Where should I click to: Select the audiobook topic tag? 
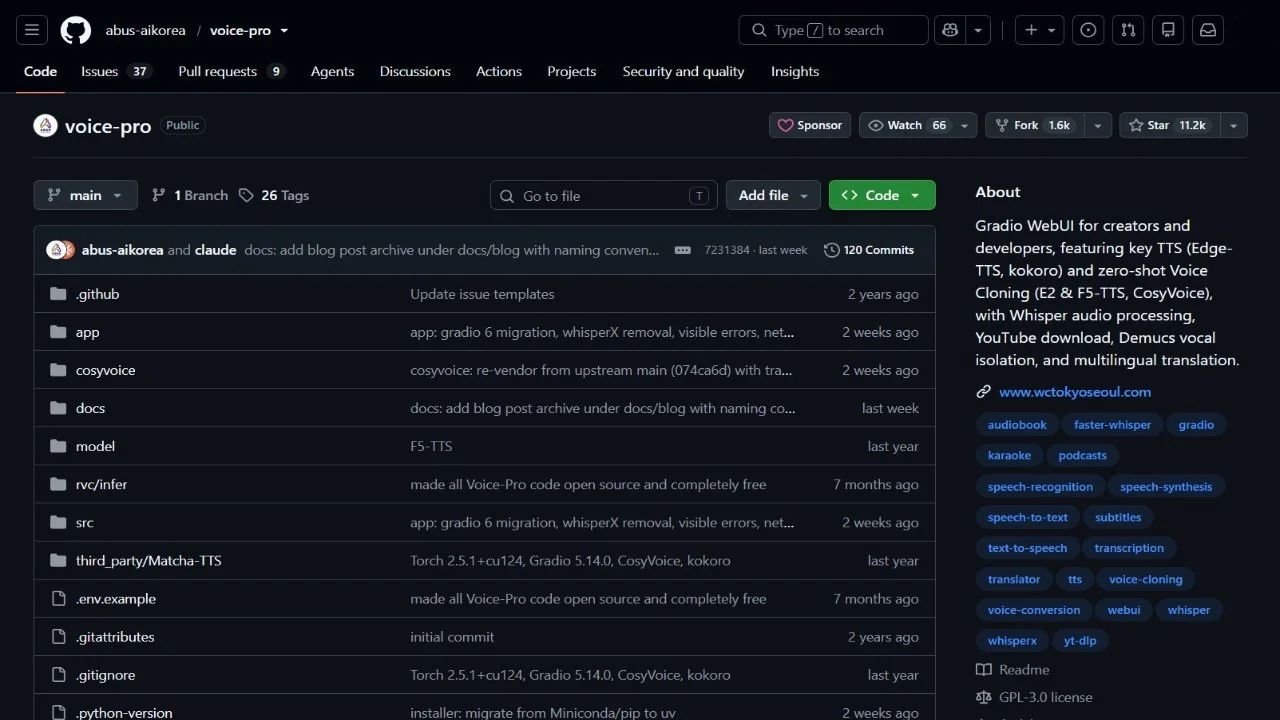coord(1017,425)
